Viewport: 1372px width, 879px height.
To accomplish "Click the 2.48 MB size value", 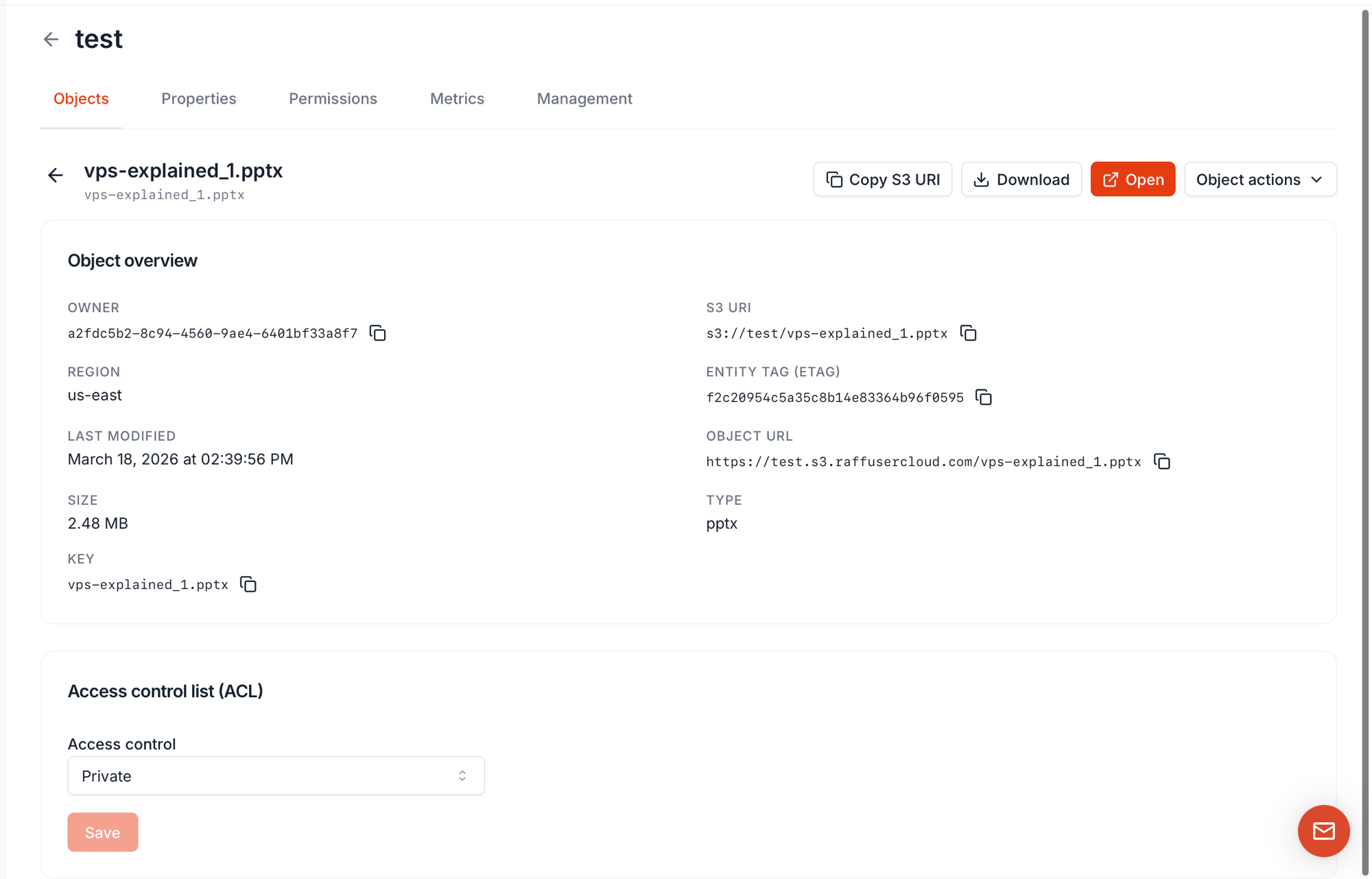I will pyautogui.click(x=98, y=523).
